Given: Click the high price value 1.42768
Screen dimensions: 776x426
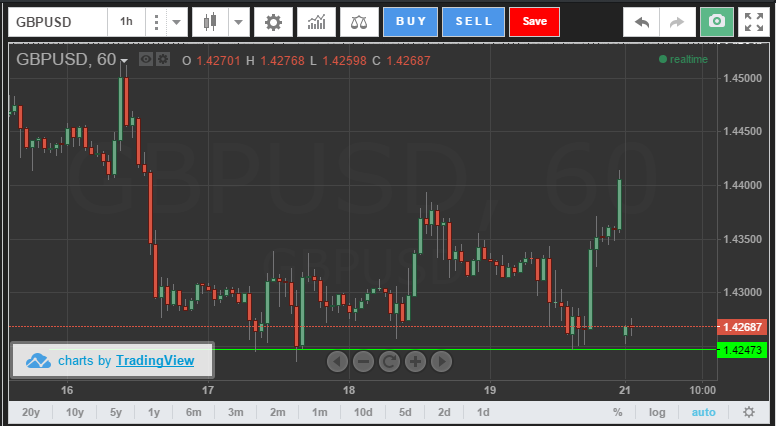Looking at the screenshot, I should coord(282,61).
